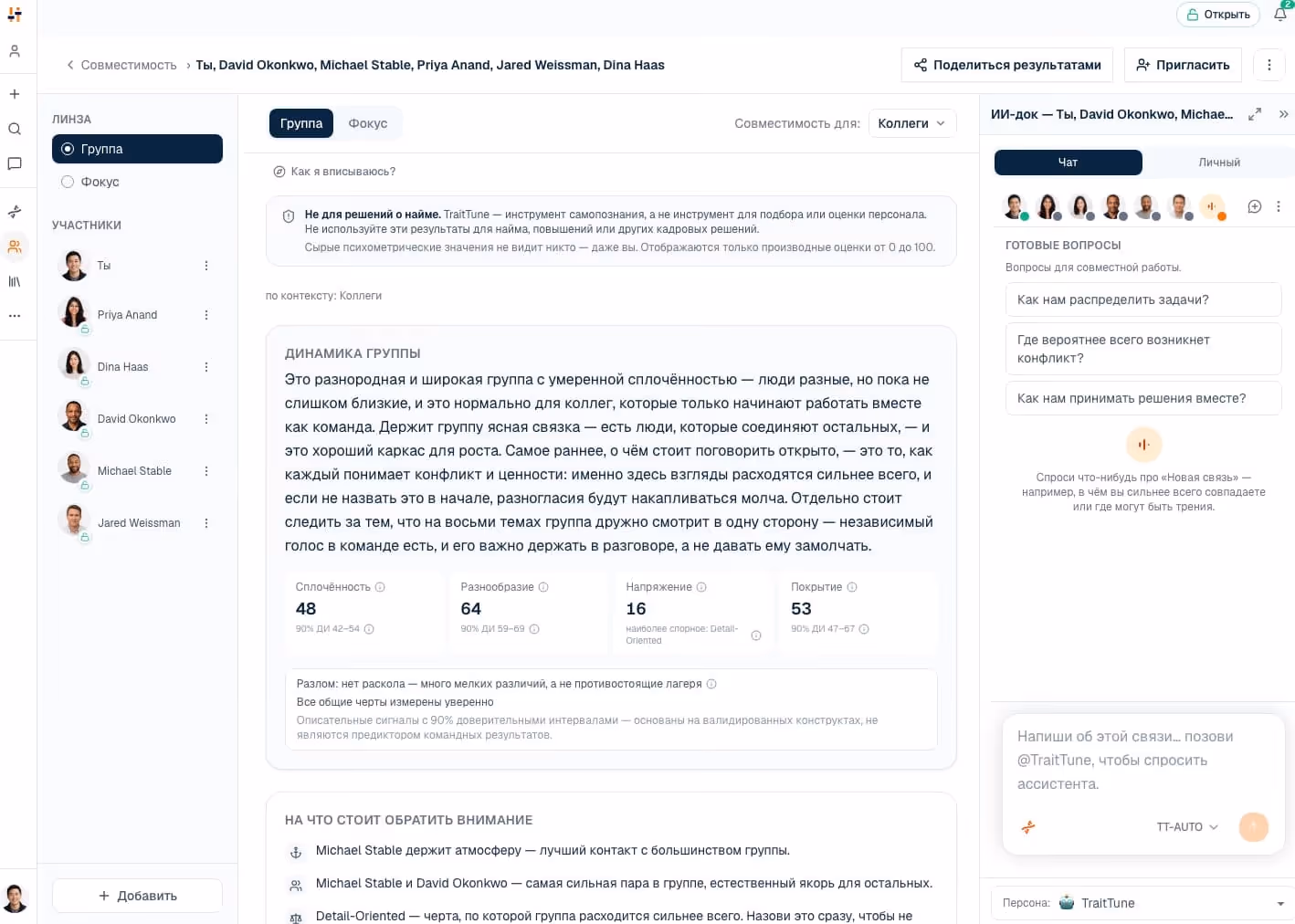Image resolution: width=1295 pixels, height=924 pixels.
Task: Expand the AI doc panel fullscreen icon
Action: pos(1255,114)
